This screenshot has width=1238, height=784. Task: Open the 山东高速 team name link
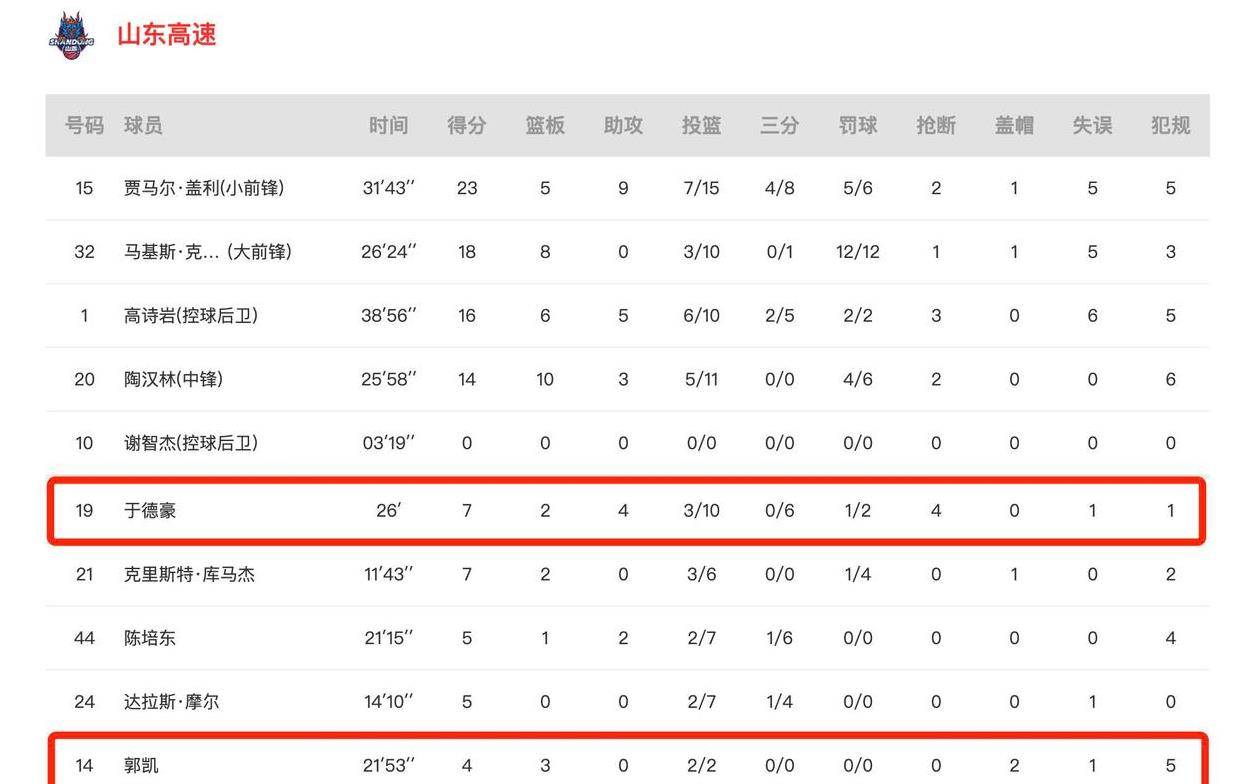[x=167, y=35]
